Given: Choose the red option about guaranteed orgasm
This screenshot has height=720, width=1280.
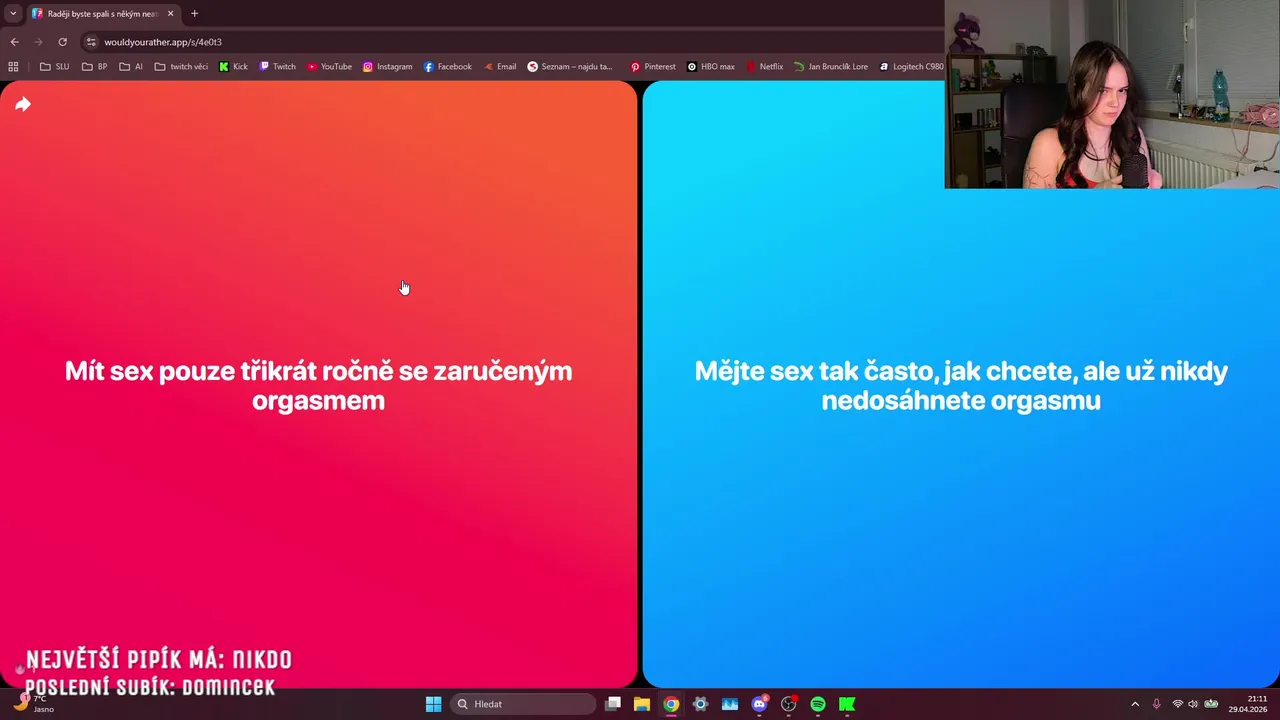Looking at the screenshot, I should [318, 385].
